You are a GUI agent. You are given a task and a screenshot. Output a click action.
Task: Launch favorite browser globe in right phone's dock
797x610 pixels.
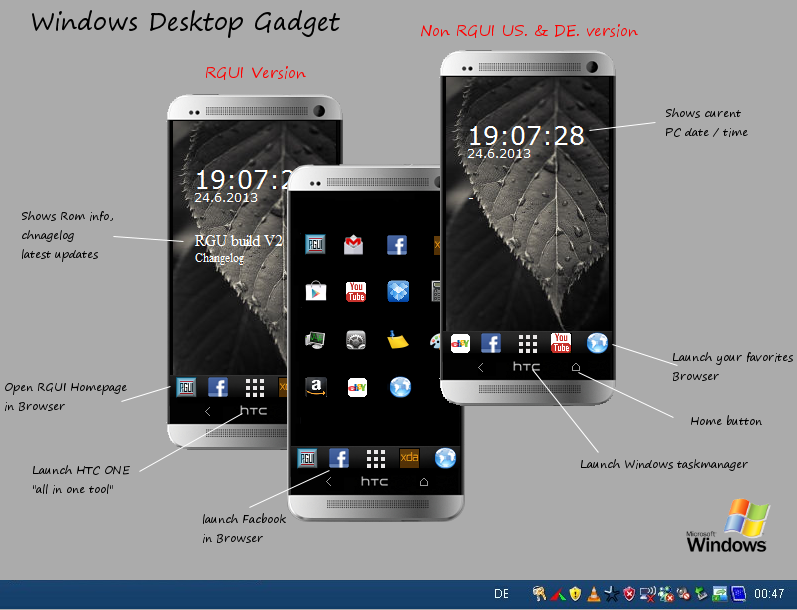(x=597, y=343)
